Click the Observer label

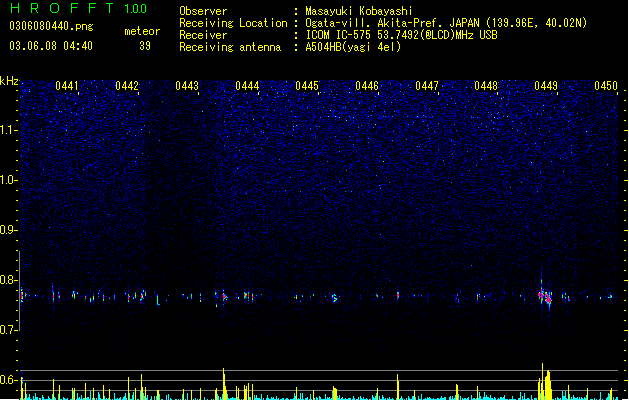point(203,11)
